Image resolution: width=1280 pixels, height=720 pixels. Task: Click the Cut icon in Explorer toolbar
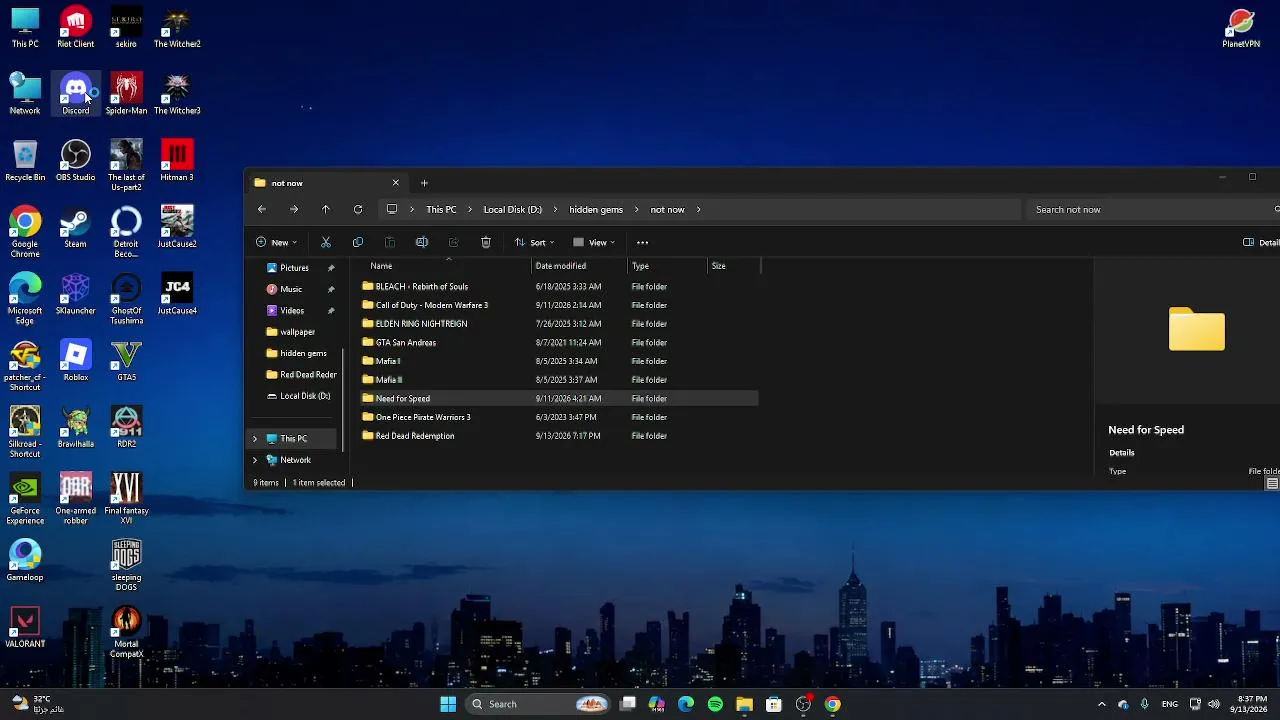[326, 242]
